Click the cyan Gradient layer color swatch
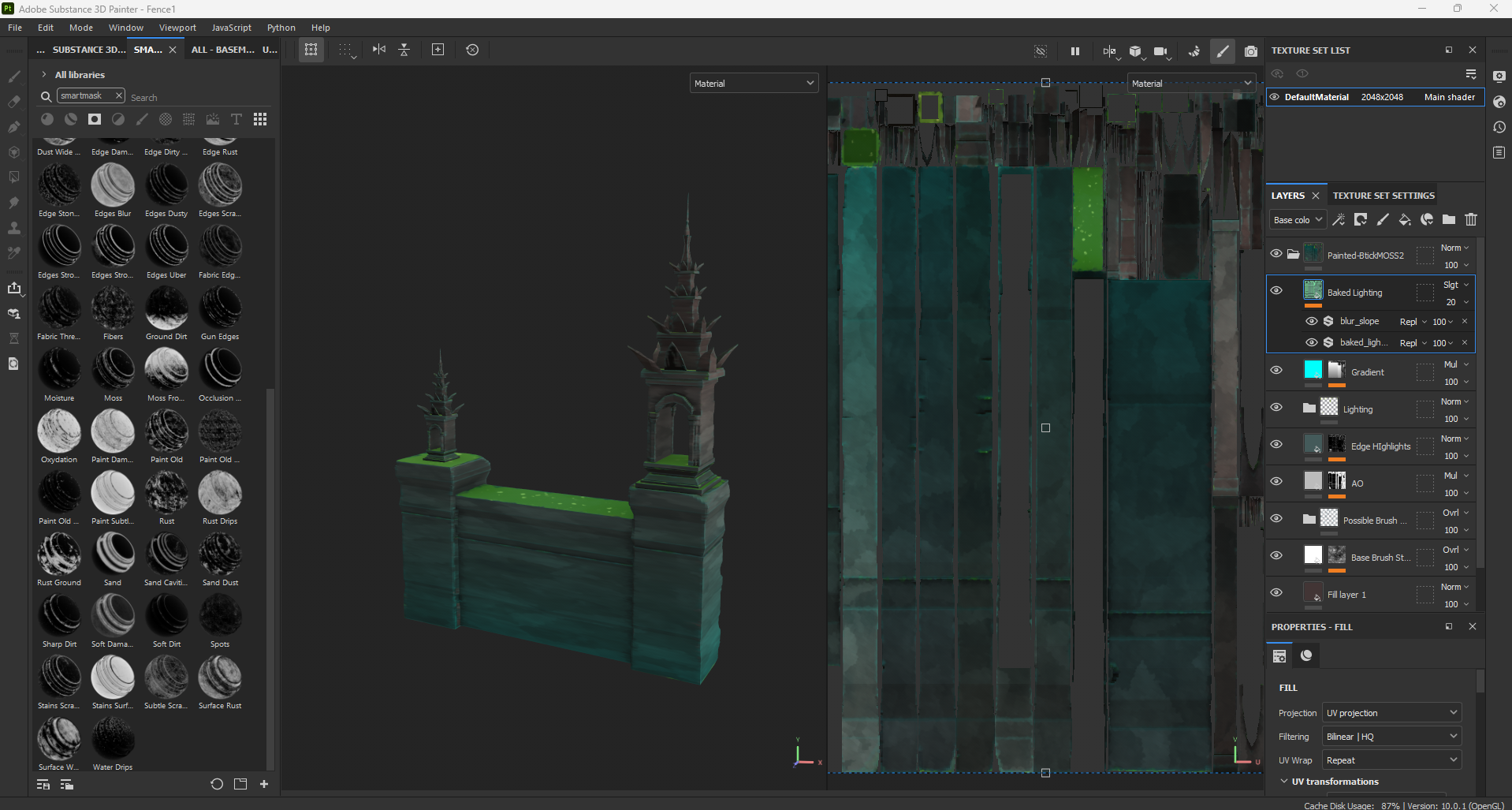This screenshot has height=810, width=1512. click(1313, 370)
